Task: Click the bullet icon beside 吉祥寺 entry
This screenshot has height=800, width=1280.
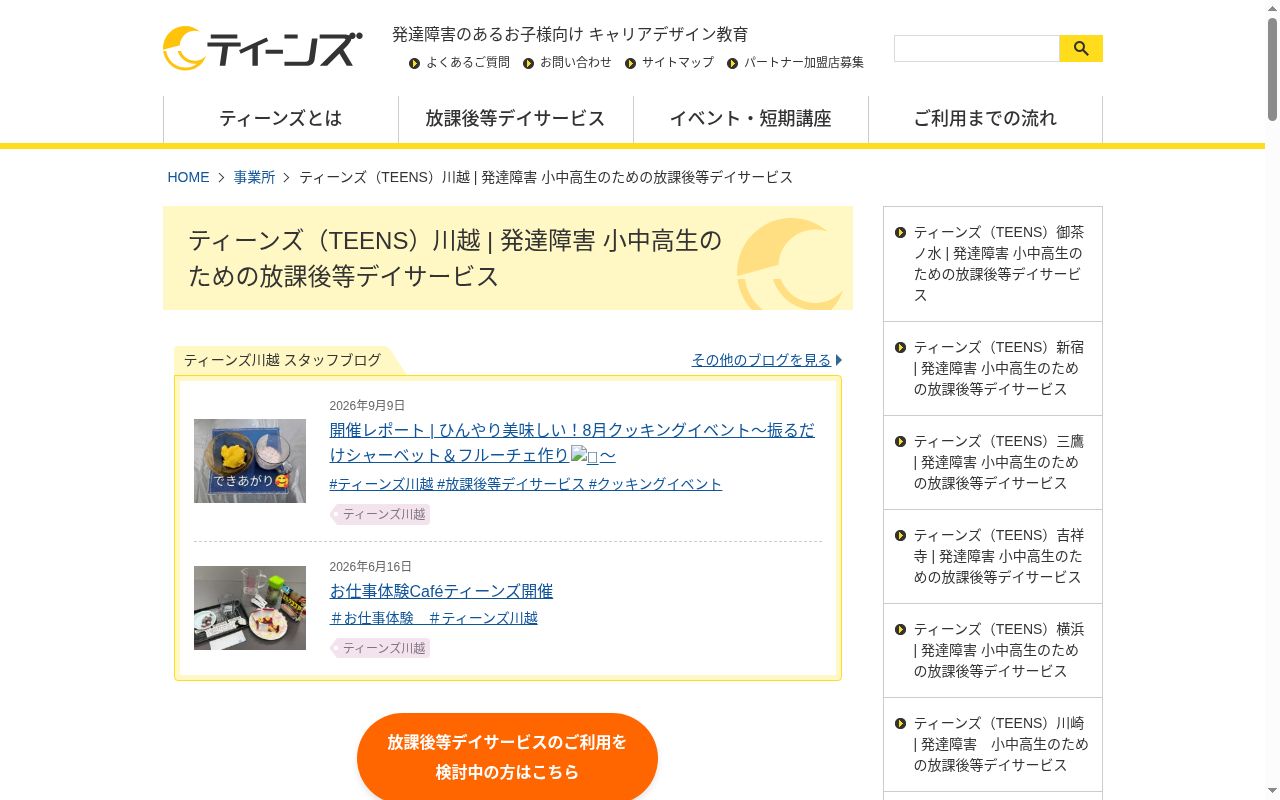Action: coord(900,535)
